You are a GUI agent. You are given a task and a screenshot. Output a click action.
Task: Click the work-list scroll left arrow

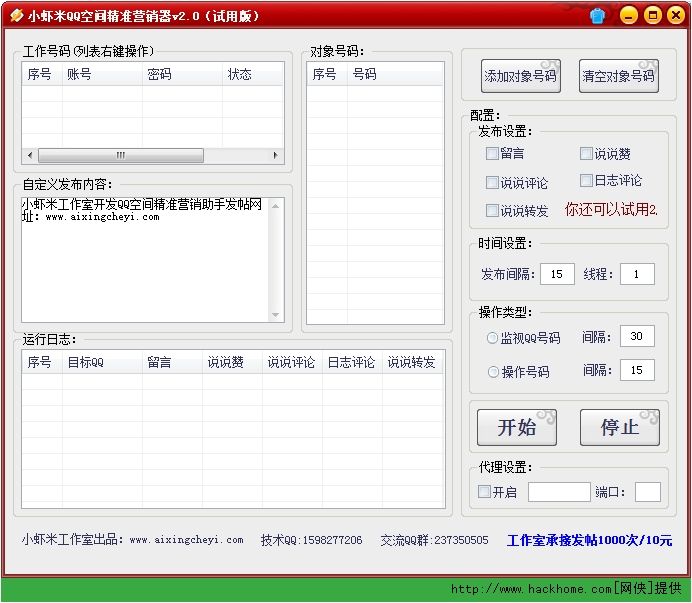[30, 155]
